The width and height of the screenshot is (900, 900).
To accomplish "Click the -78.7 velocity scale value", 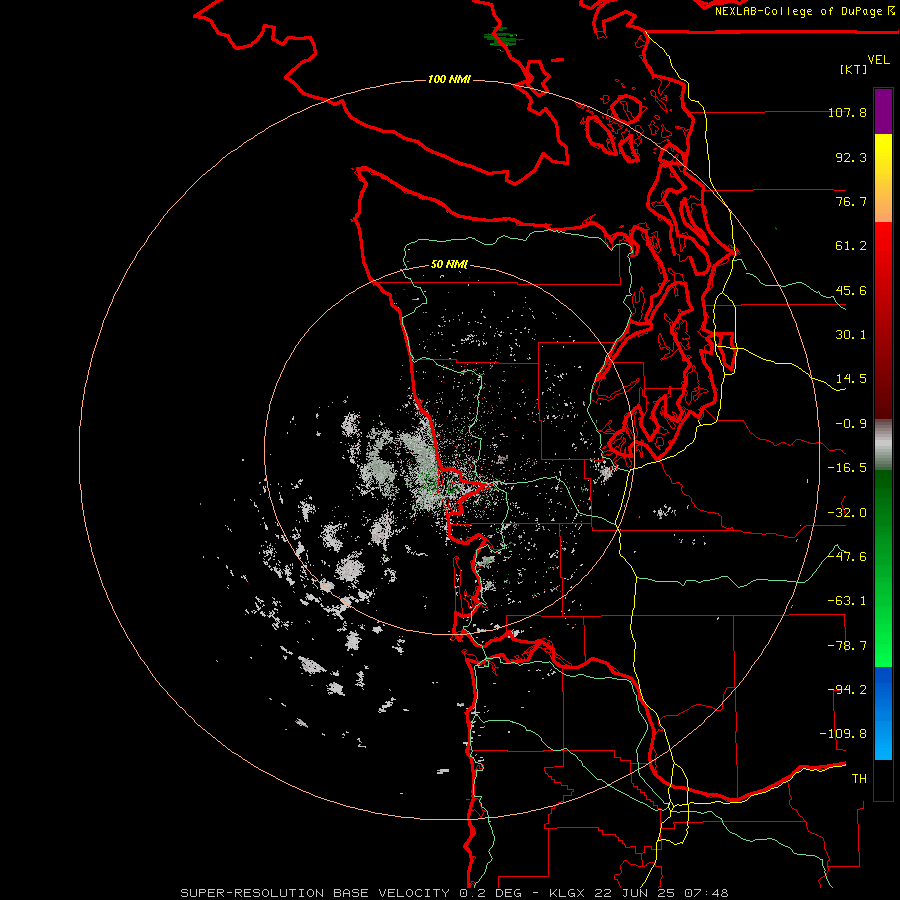I will click(847, 646).
